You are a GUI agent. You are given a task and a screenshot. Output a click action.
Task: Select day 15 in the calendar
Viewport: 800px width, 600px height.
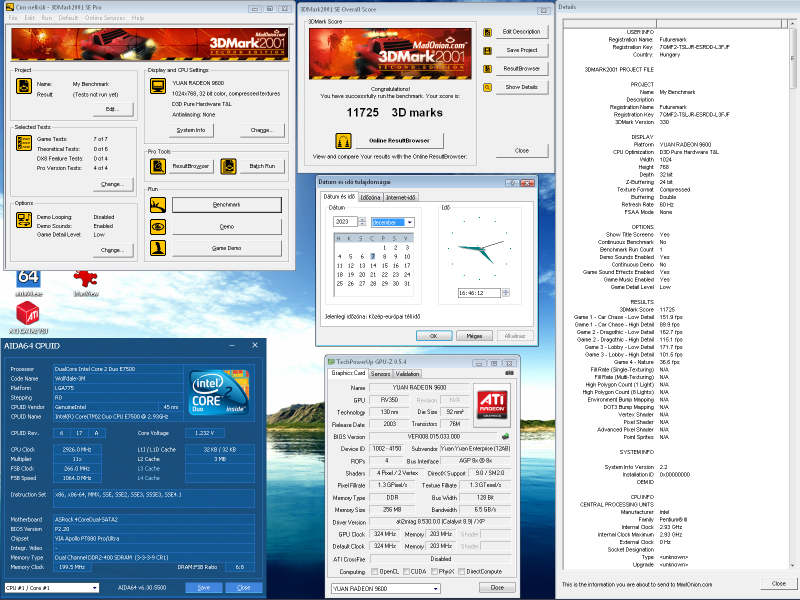[x=385, y=265]
